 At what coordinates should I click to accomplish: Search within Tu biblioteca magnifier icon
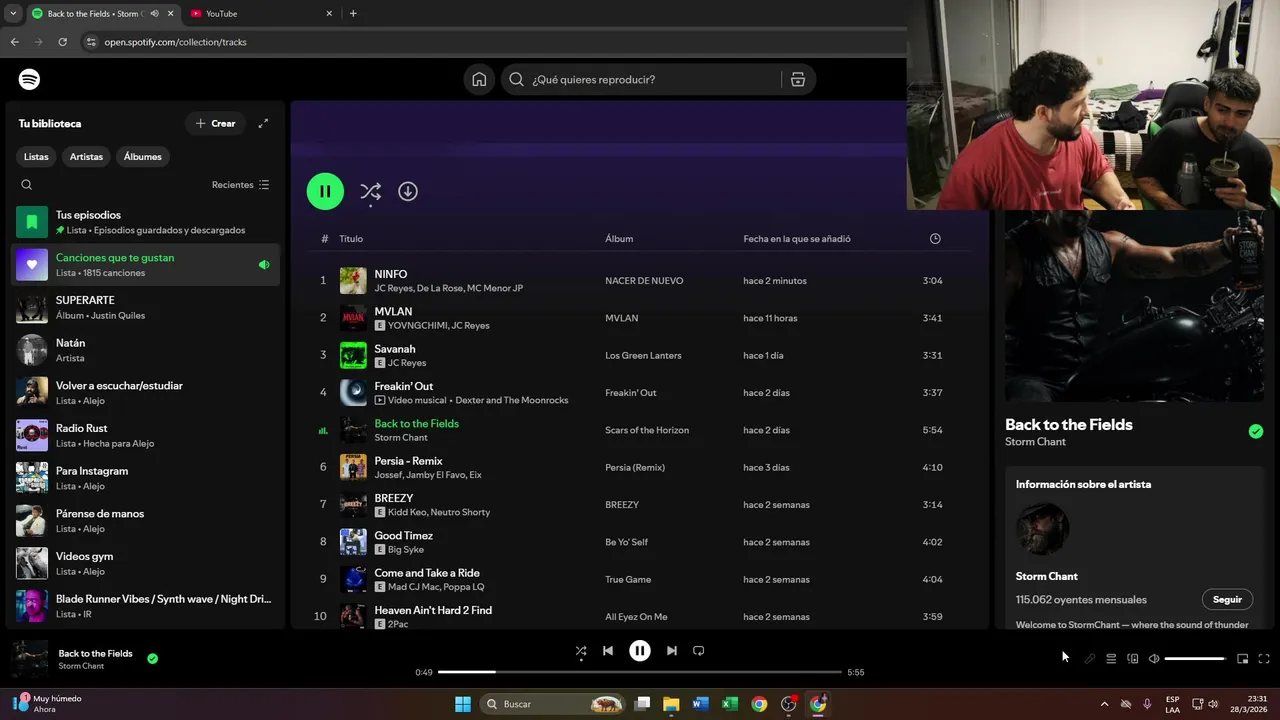tap(27, 185)
